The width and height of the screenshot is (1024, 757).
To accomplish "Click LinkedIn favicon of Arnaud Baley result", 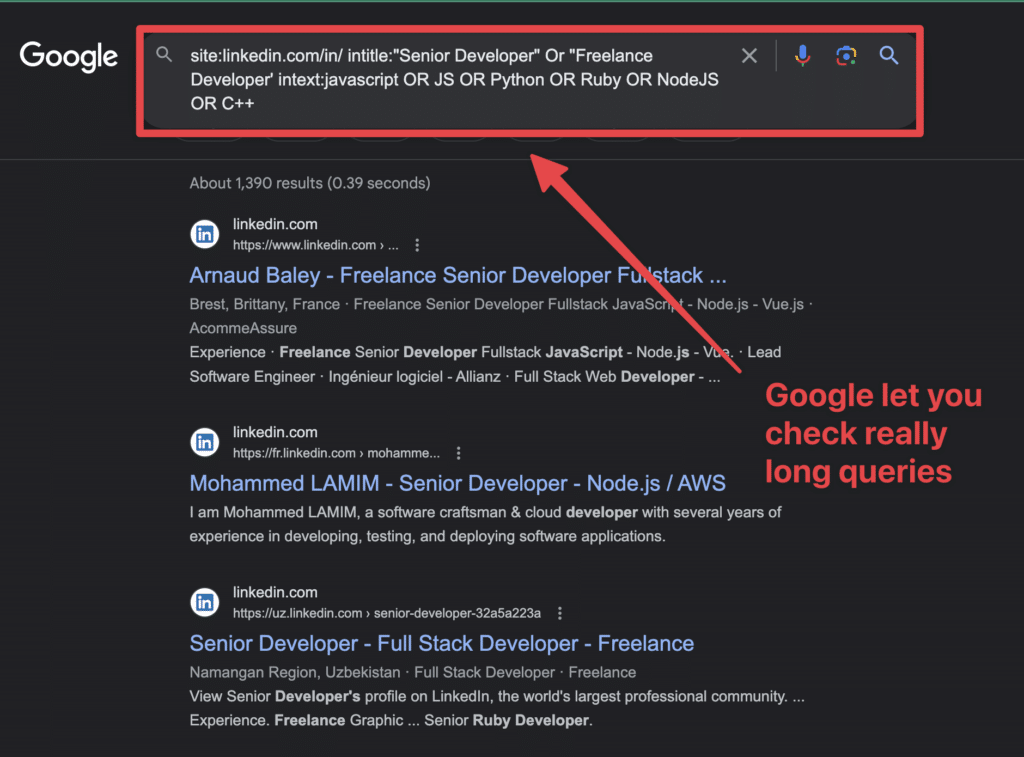I will coord(204,234).
